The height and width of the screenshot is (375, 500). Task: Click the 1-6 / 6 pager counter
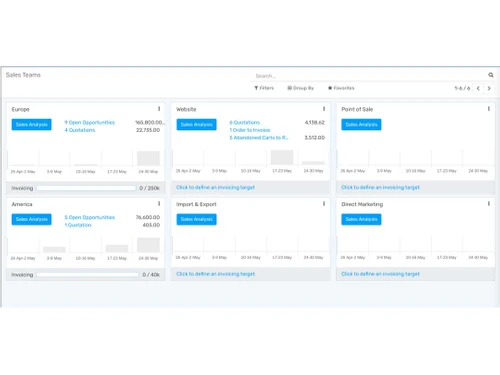(x=462, y=88)
